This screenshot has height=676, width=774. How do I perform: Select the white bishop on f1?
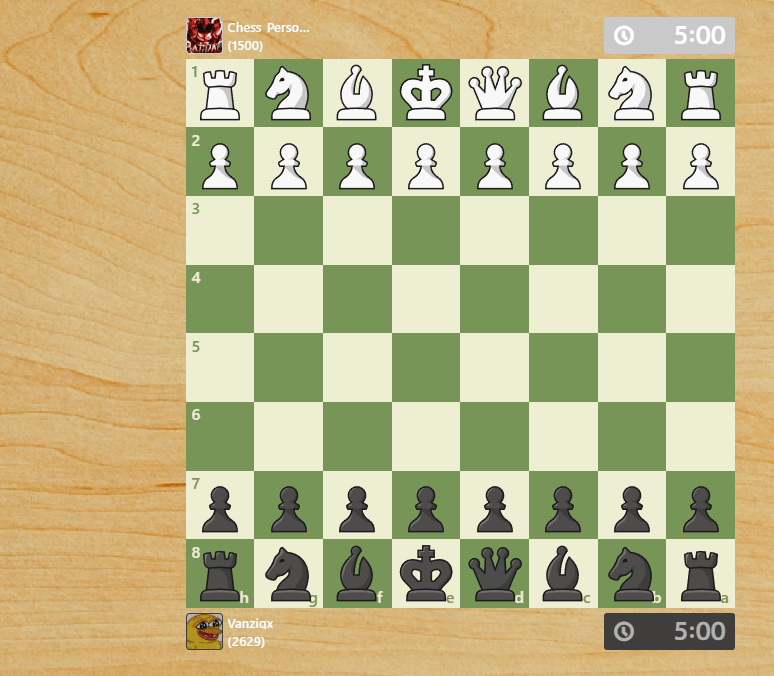click(x=357, y=93)
